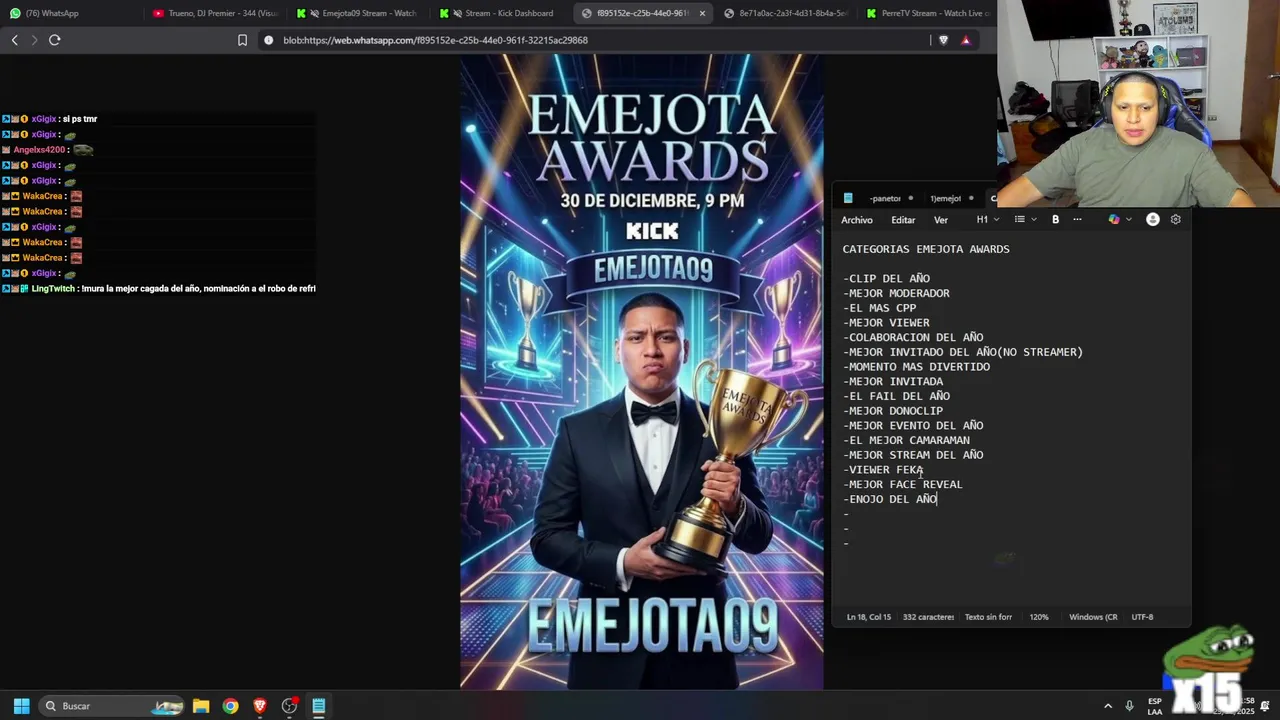Expand the H1 heading dropdown
The width and height of the screenshot is (1280, 720).
(x=987, y=220)
